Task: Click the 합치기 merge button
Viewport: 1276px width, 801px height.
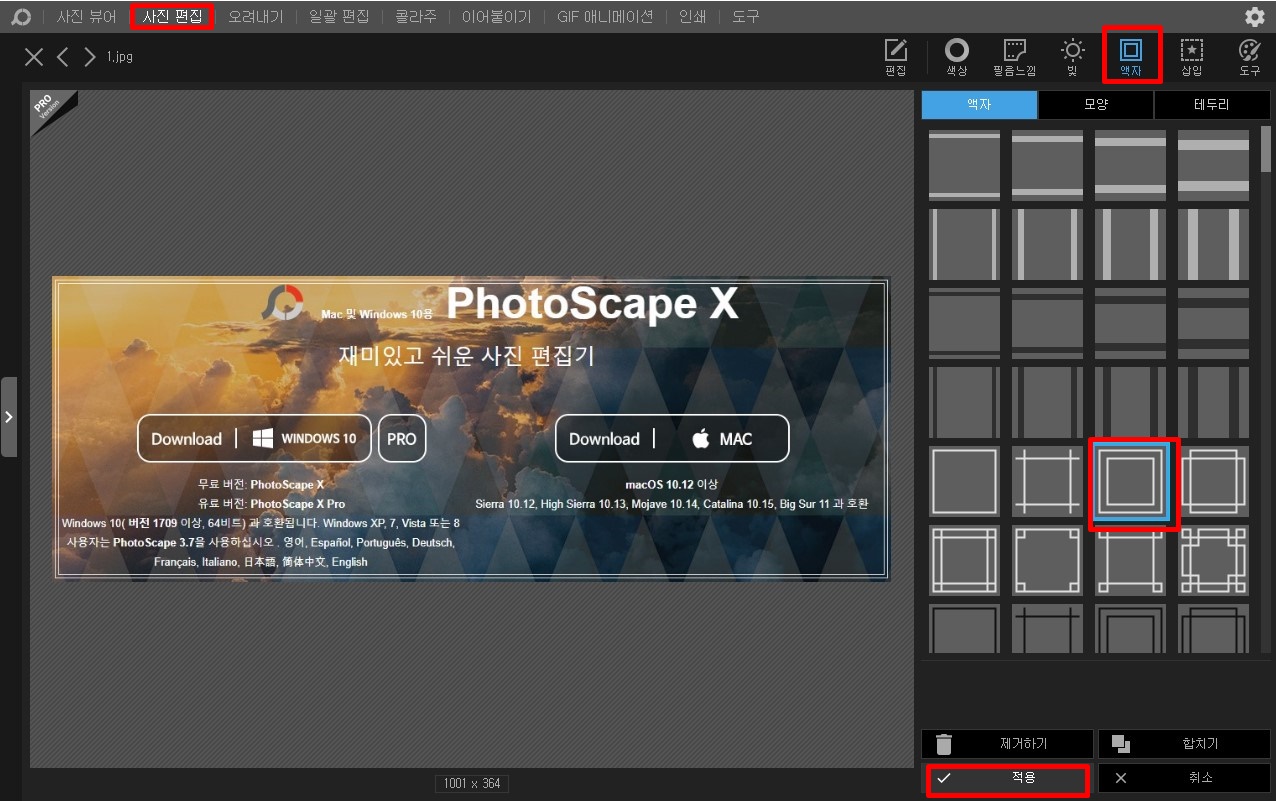Action: click(x=1184, y=744)
